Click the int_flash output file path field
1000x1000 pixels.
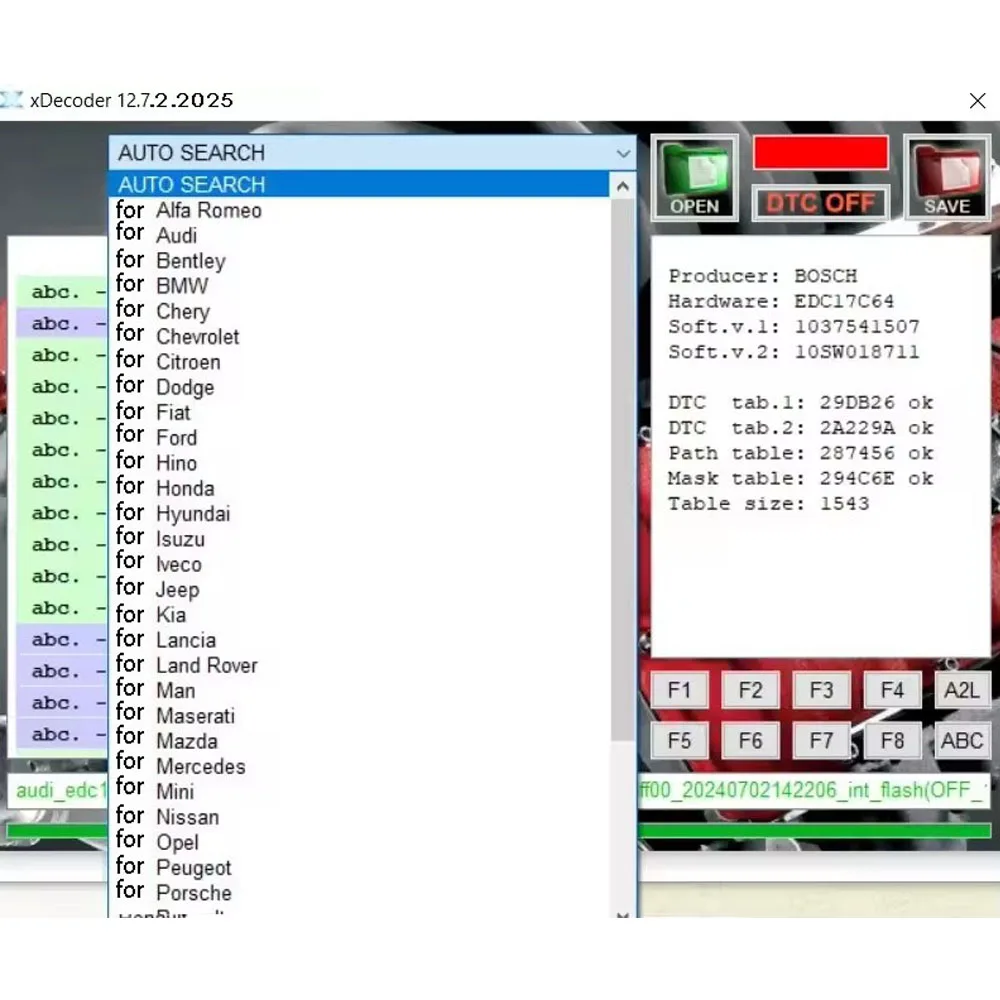pos(814,791)
